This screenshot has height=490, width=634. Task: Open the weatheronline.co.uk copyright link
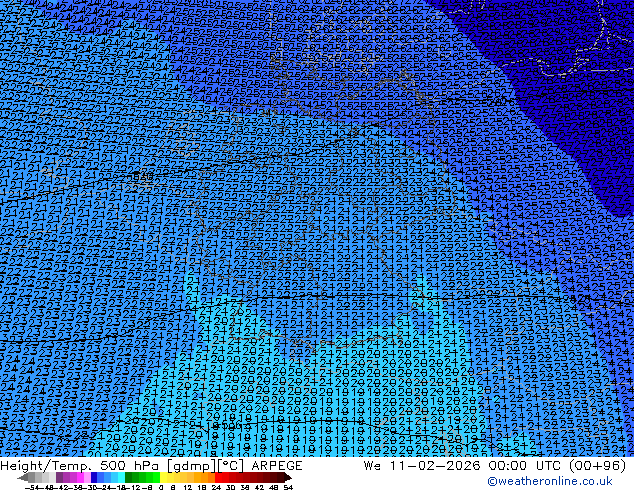550,481
